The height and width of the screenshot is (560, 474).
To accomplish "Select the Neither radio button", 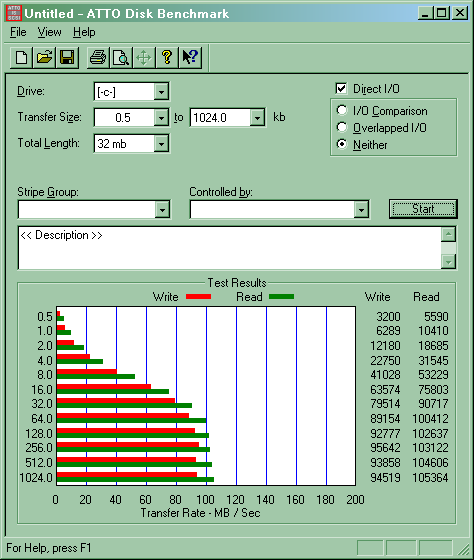I will pyautogui.click(x=342, y=144).
